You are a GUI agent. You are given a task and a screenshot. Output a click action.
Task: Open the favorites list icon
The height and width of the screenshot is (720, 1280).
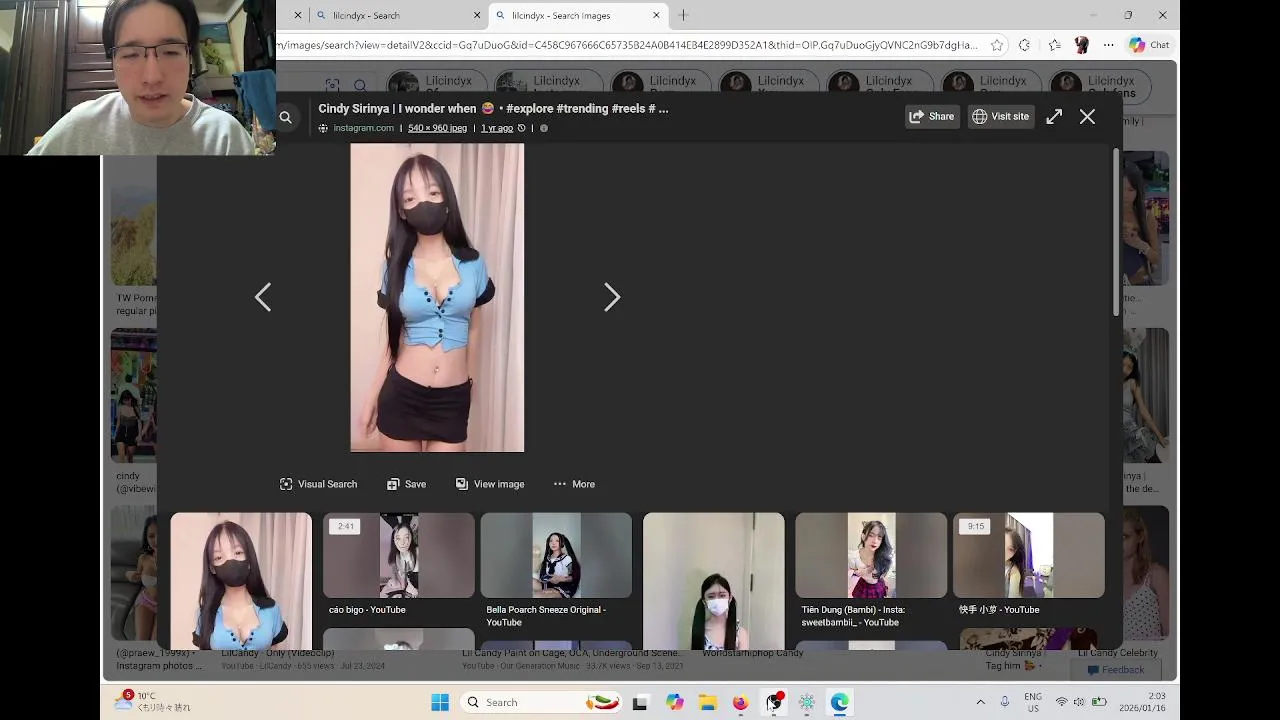point(1054,45)
